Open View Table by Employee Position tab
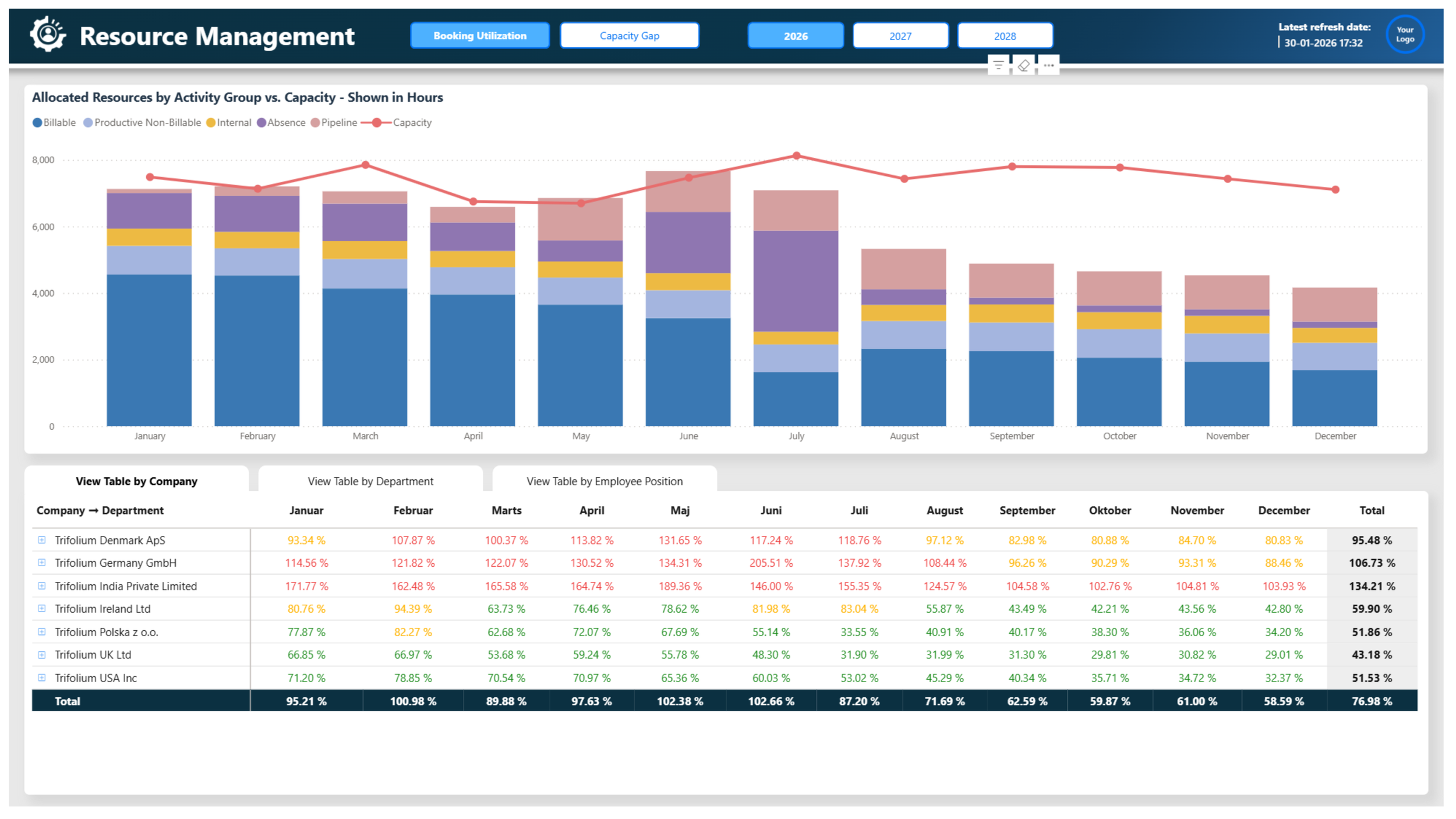The image size is (1456, 819). click(x=604, y=481)
